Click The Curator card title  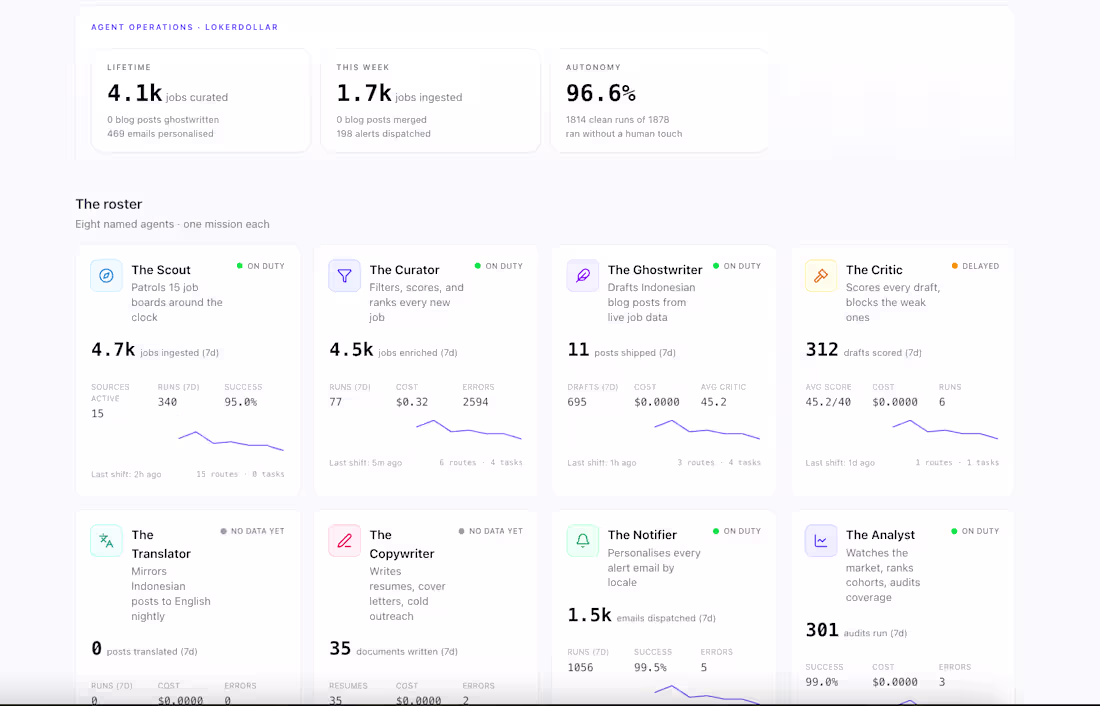tap(404, 269)
